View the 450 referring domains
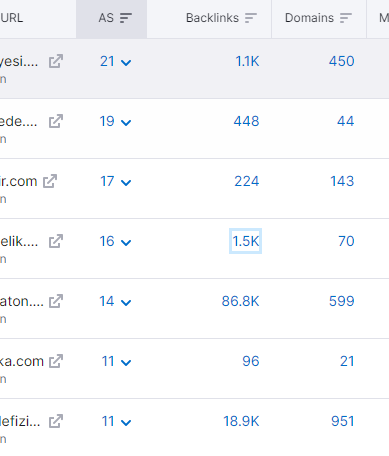This screenshot has height=456, width=389. tap(341, 61)
